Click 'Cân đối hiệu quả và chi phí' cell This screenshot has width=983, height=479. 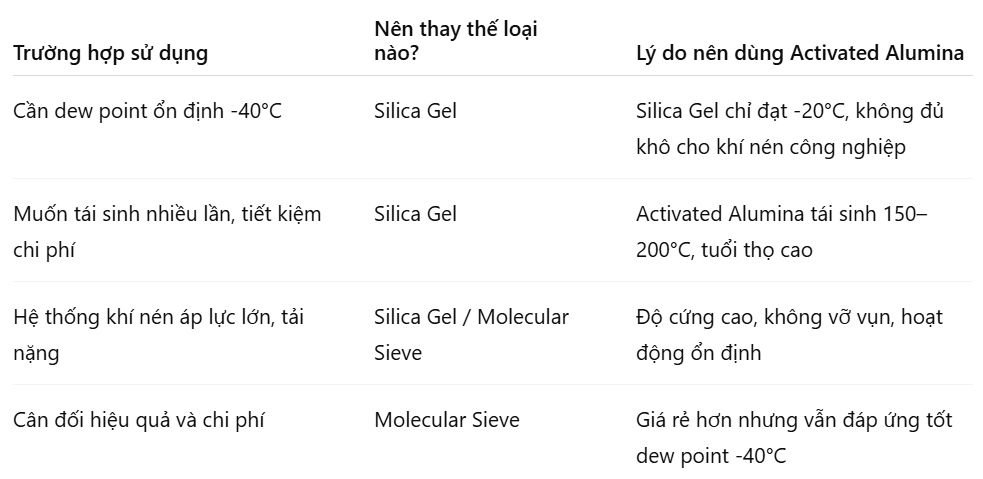click(x=139, y=419)
